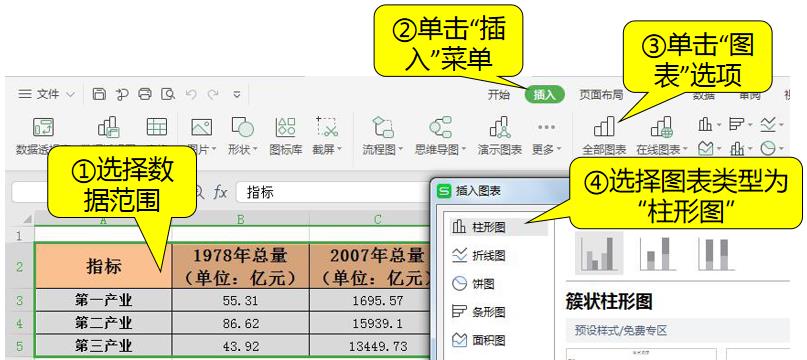The width and height of the screenshot is (807, 360).
Task: Click the line chart icon in ribbon
Action: 768,124
